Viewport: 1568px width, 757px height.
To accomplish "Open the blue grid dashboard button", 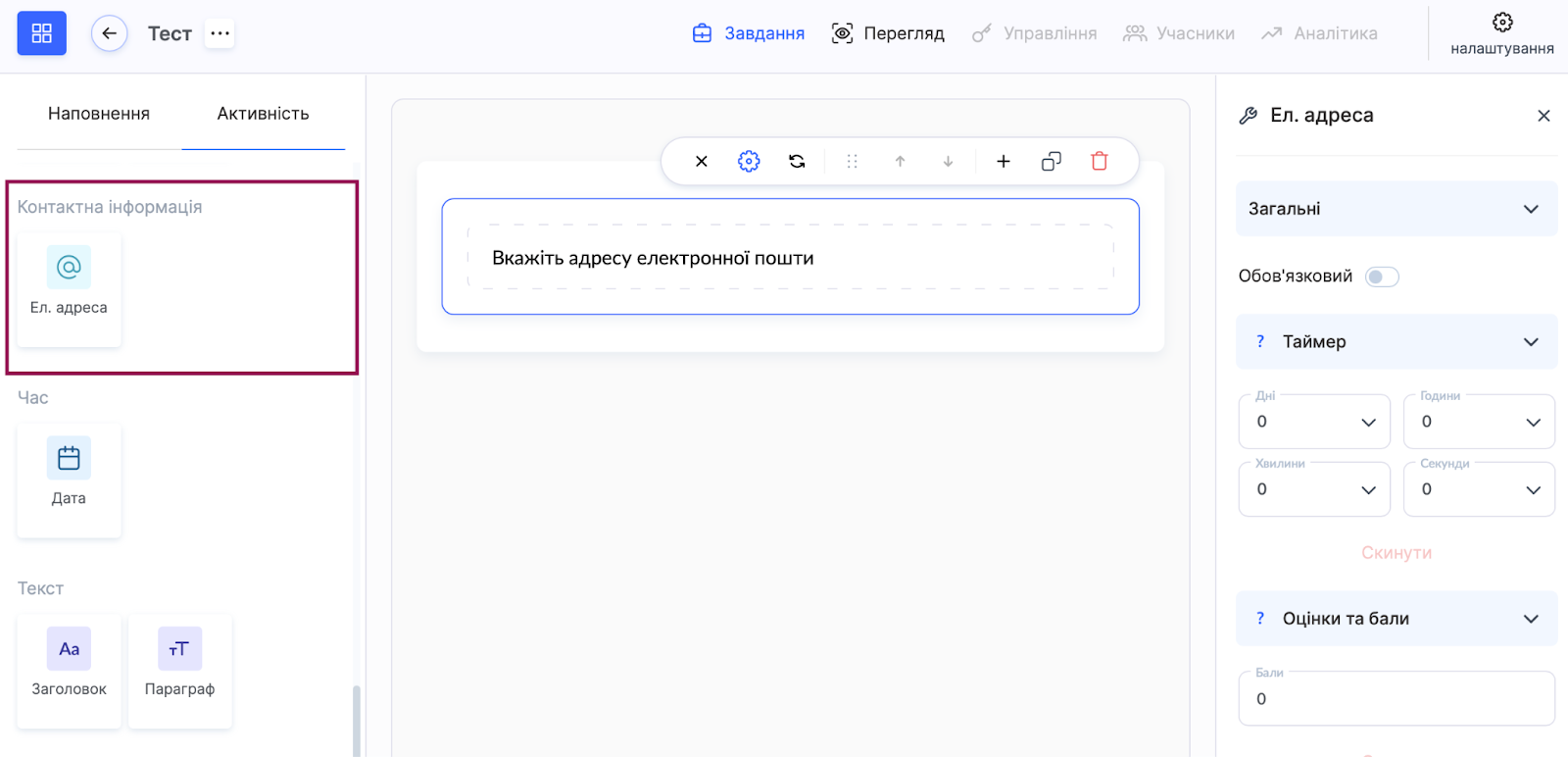I will [41, 33].
